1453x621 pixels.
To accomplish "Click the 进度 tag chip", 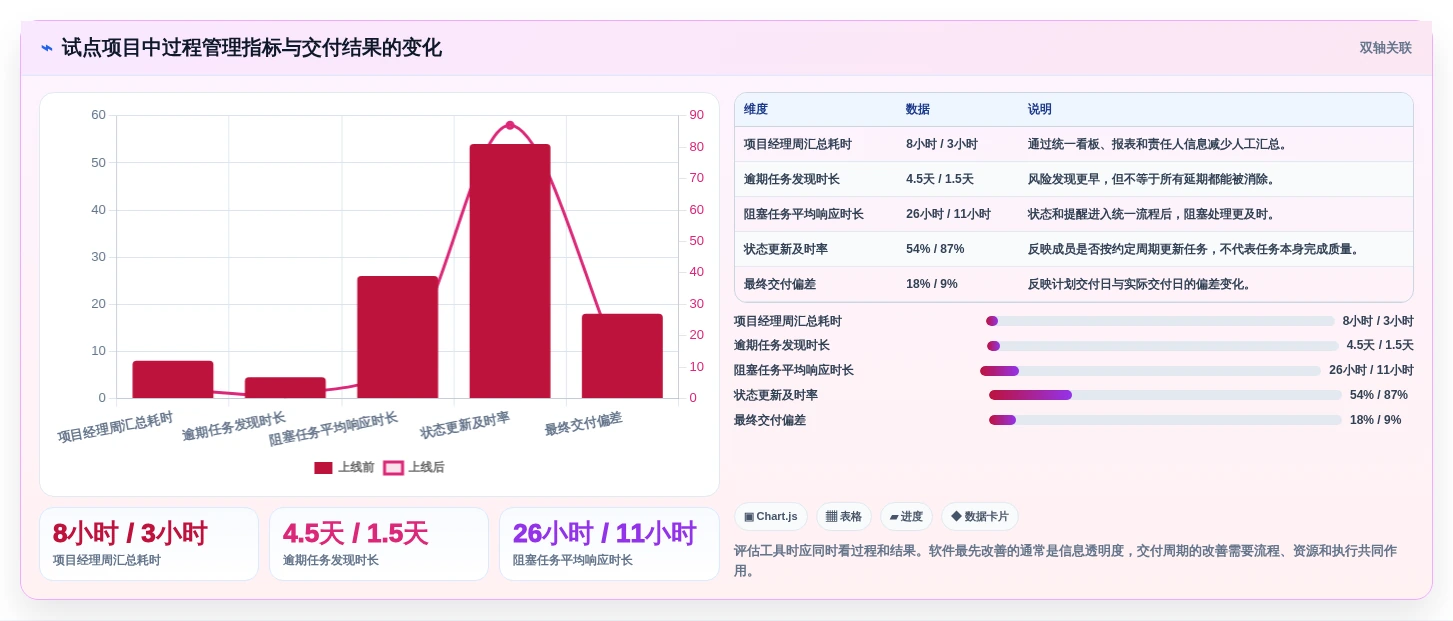I will [906, 516].
